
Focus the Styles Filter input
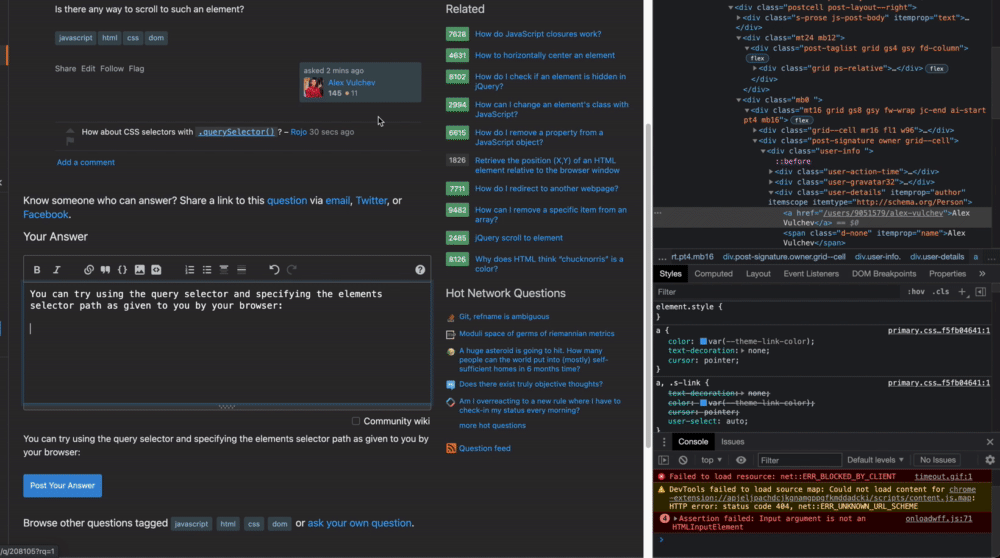point(778,292)
